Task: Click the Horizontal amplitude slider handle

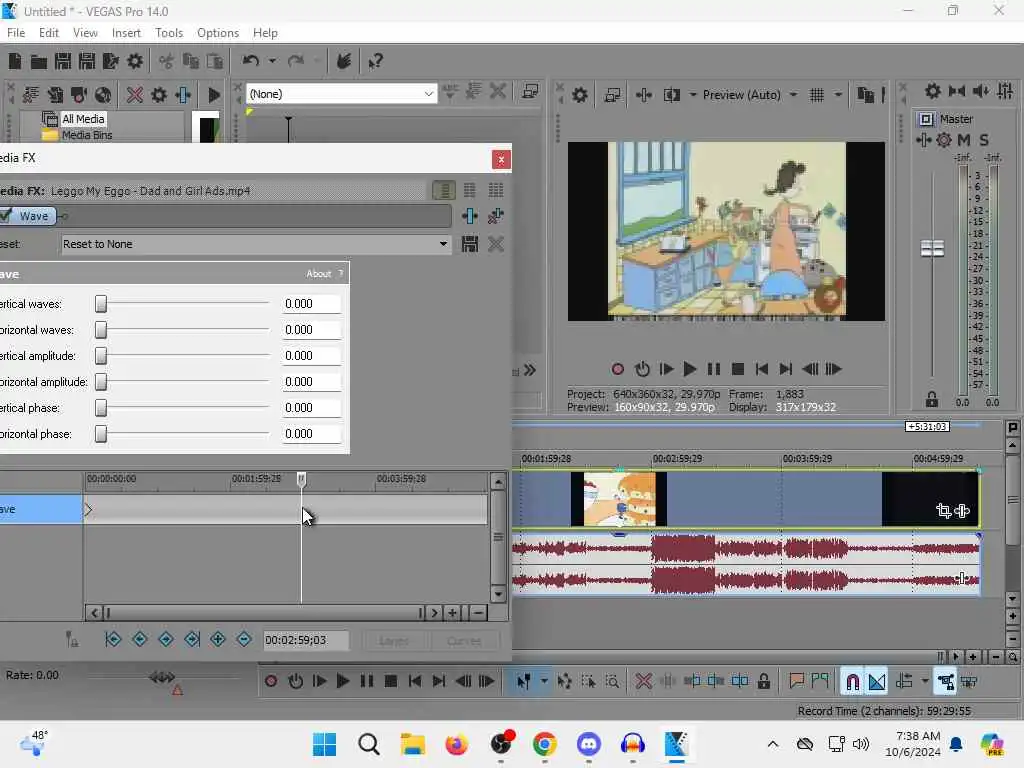Action: [x=101, y=381]
